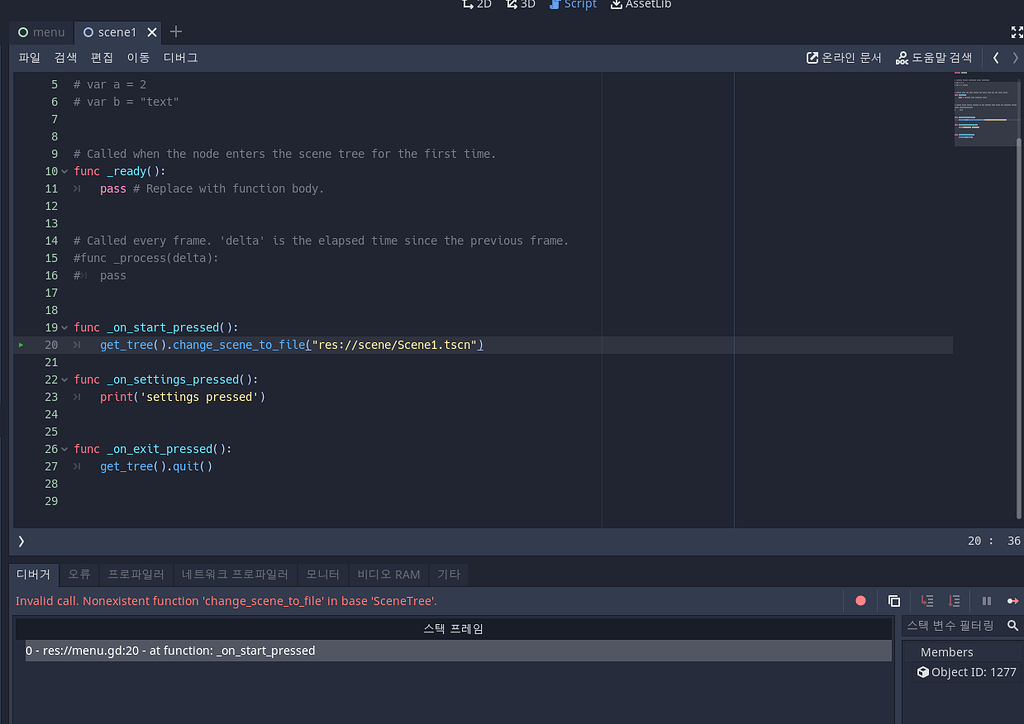
Task: Switch to the Script workspace
Action: (x=573, y=5)
